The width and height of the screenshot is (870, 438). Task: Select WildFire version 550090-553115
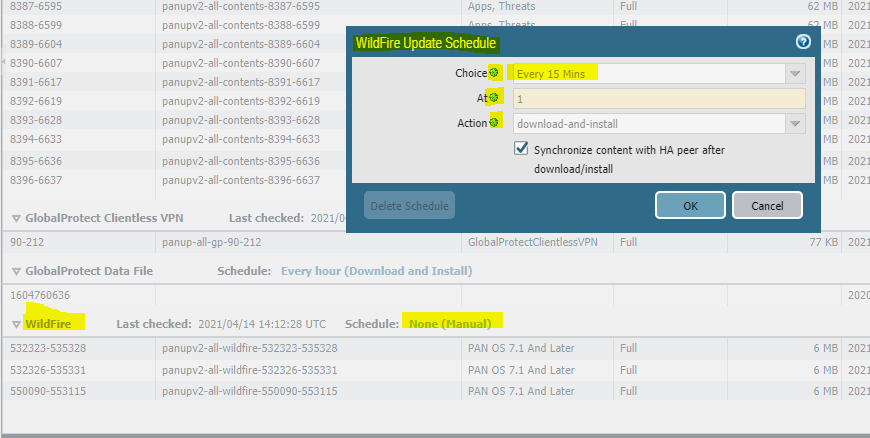pyautogui.click(x=48, y=391)
